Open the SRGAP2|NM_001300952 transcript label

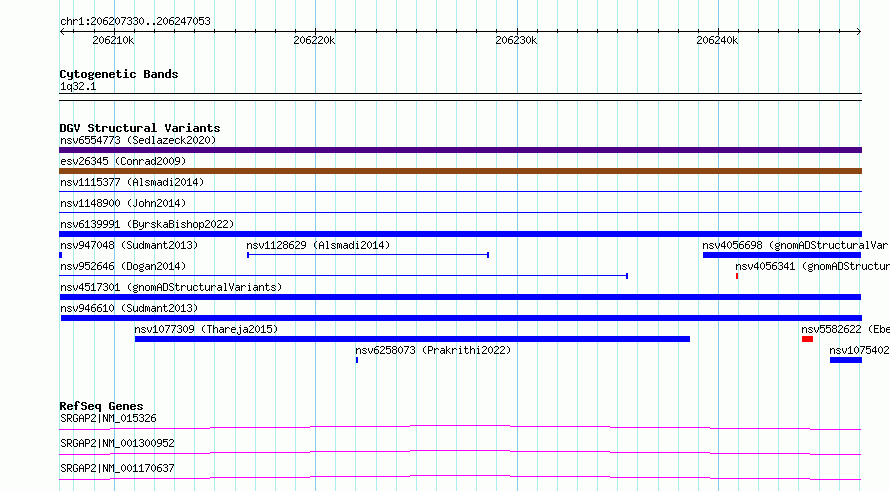click(117, 443)
